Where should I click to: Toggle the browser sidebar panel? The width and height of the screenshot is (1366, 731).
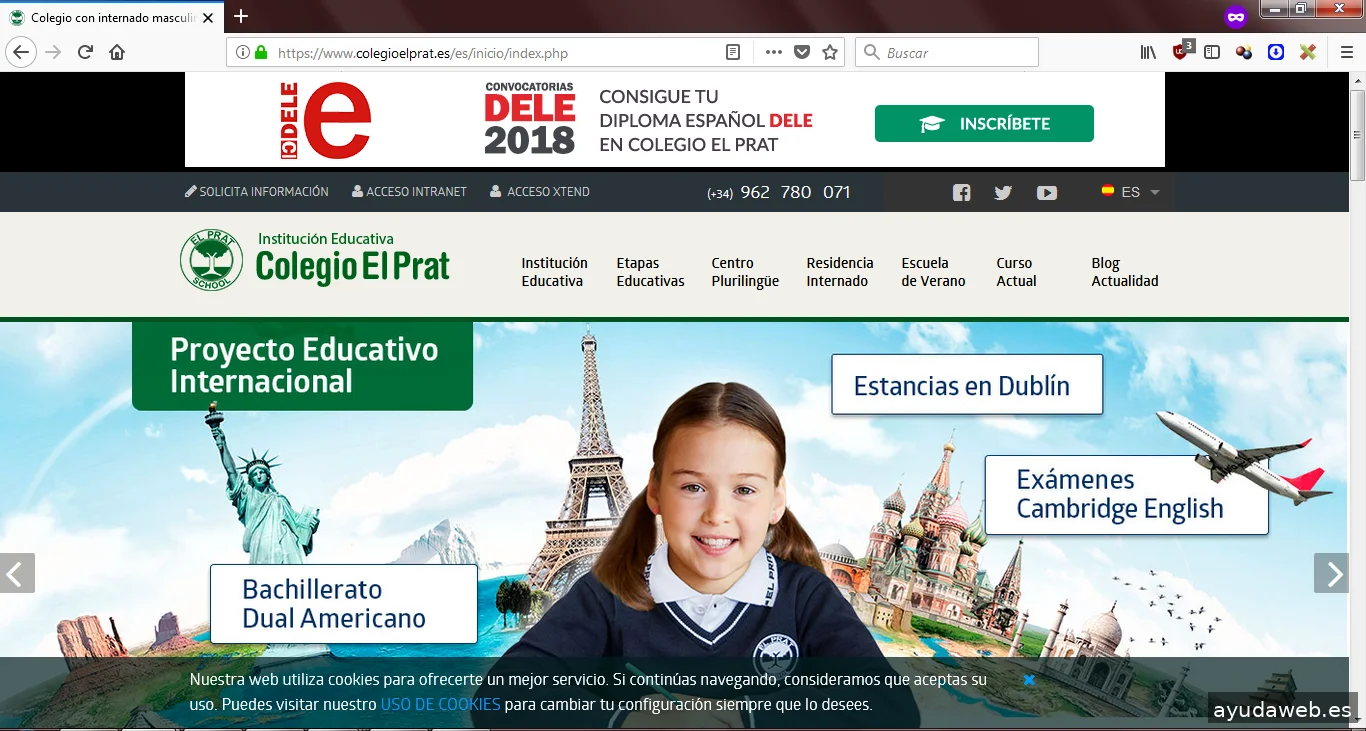coord(1212,53)
